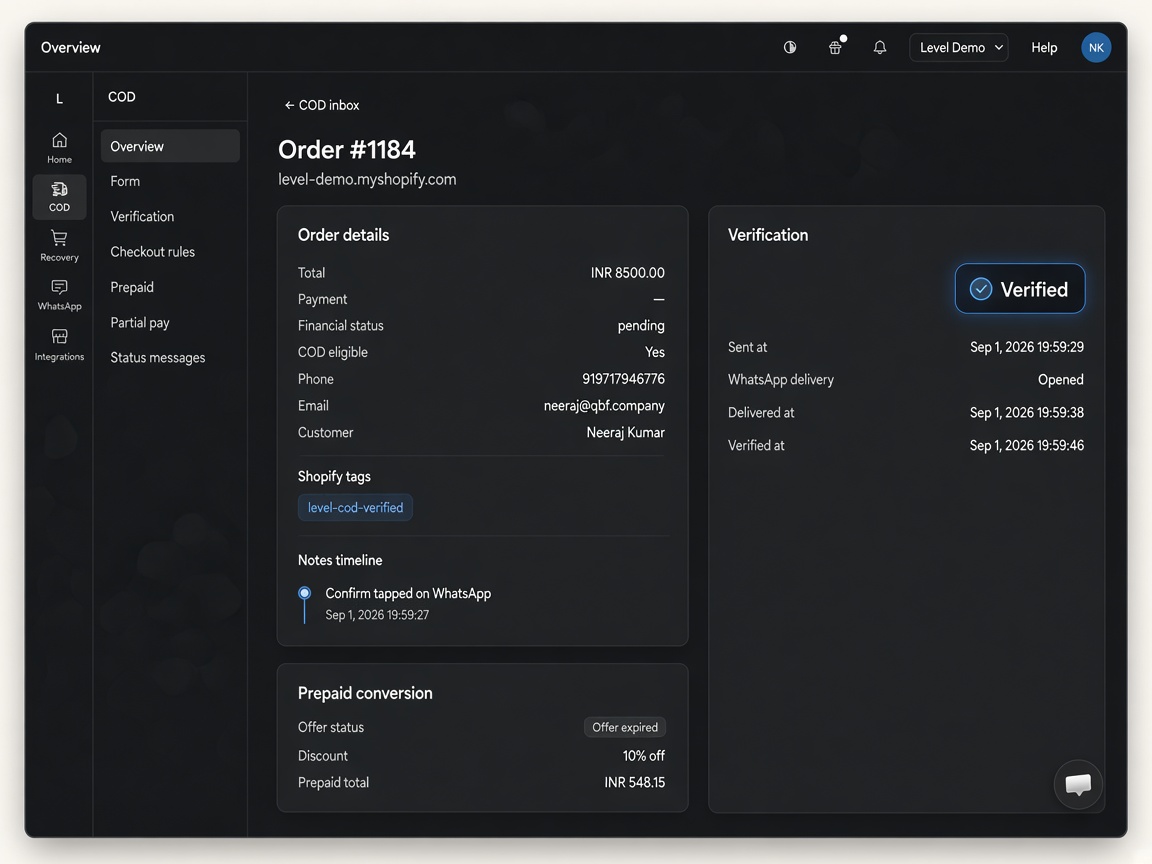The height and width of the screenshot is (864, 1152).
Task: Click the timeline marker for Confirm tapped
Action: pos(304,593)
